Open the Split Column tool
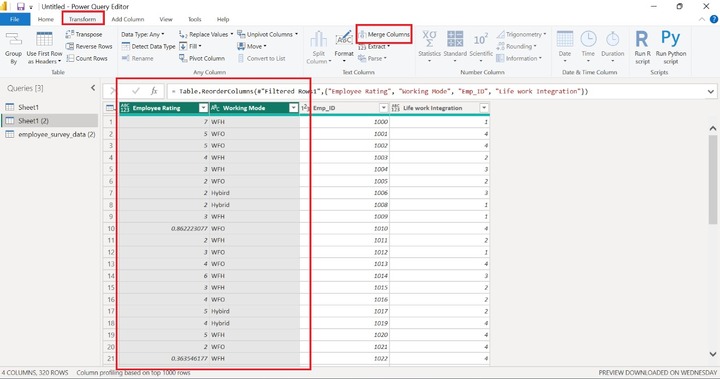This screenshot has width=720, height=379. click(x=319, y=47)
